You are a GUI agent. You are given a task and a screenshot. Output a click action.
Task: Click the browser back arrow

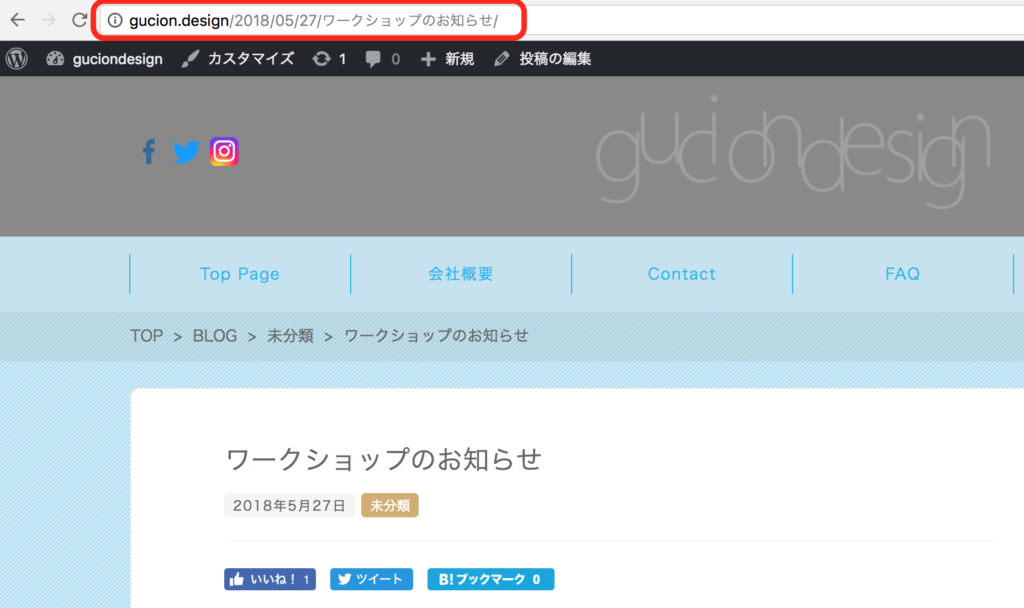click(18, 20)
